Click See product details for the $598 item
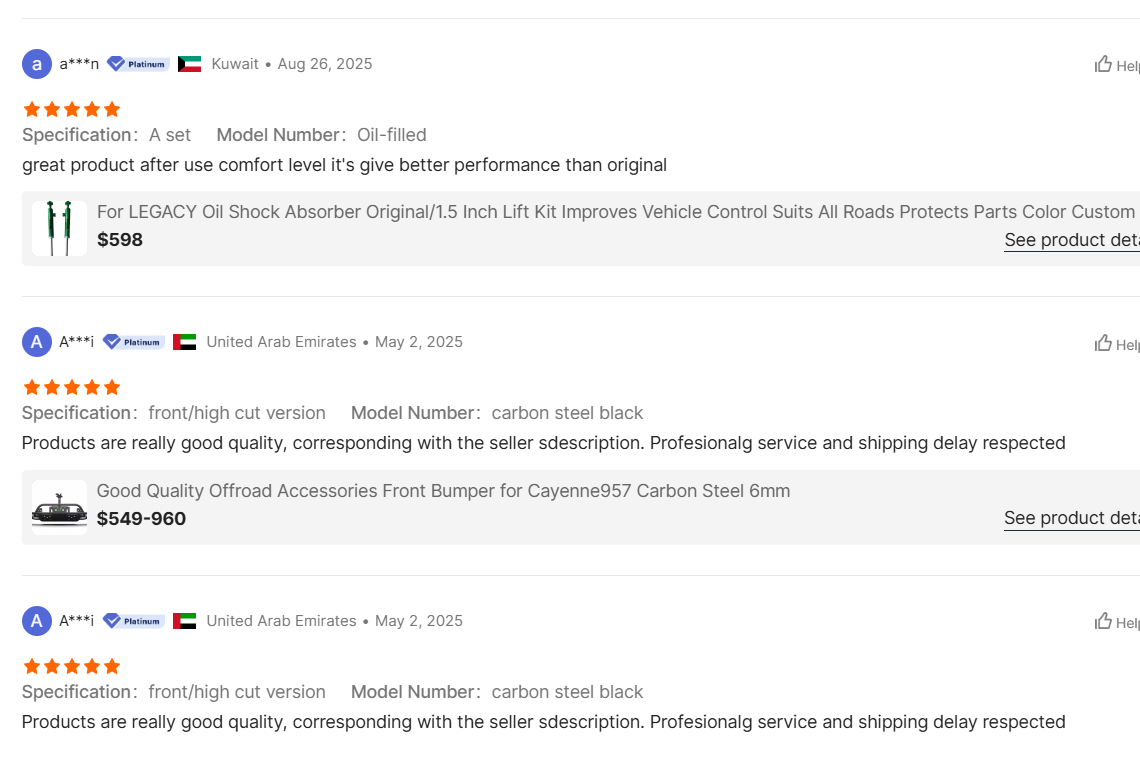The height and width of the screenshot is (758, 1140). point(1070,240)
